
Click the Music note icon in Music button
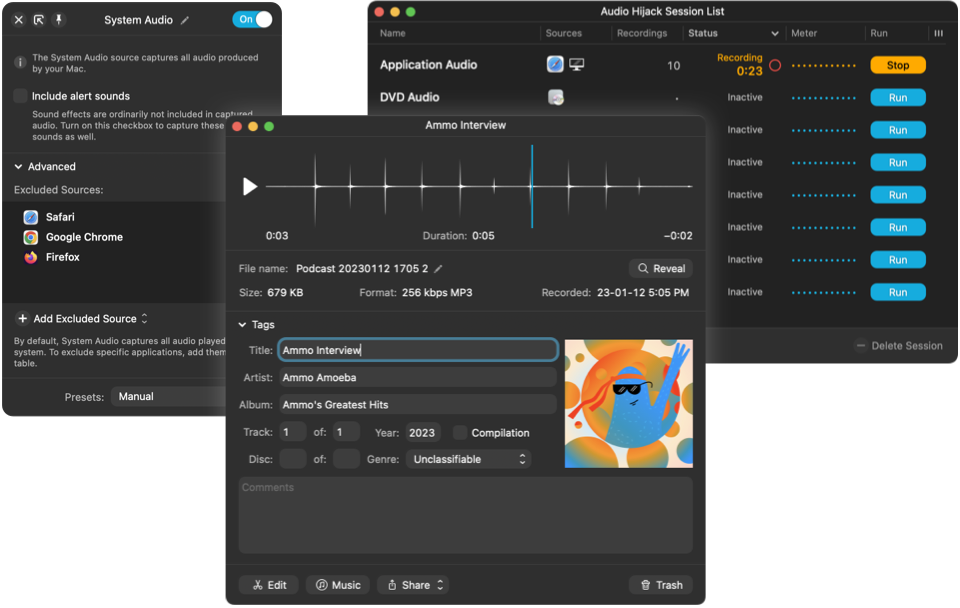(321, 585)
